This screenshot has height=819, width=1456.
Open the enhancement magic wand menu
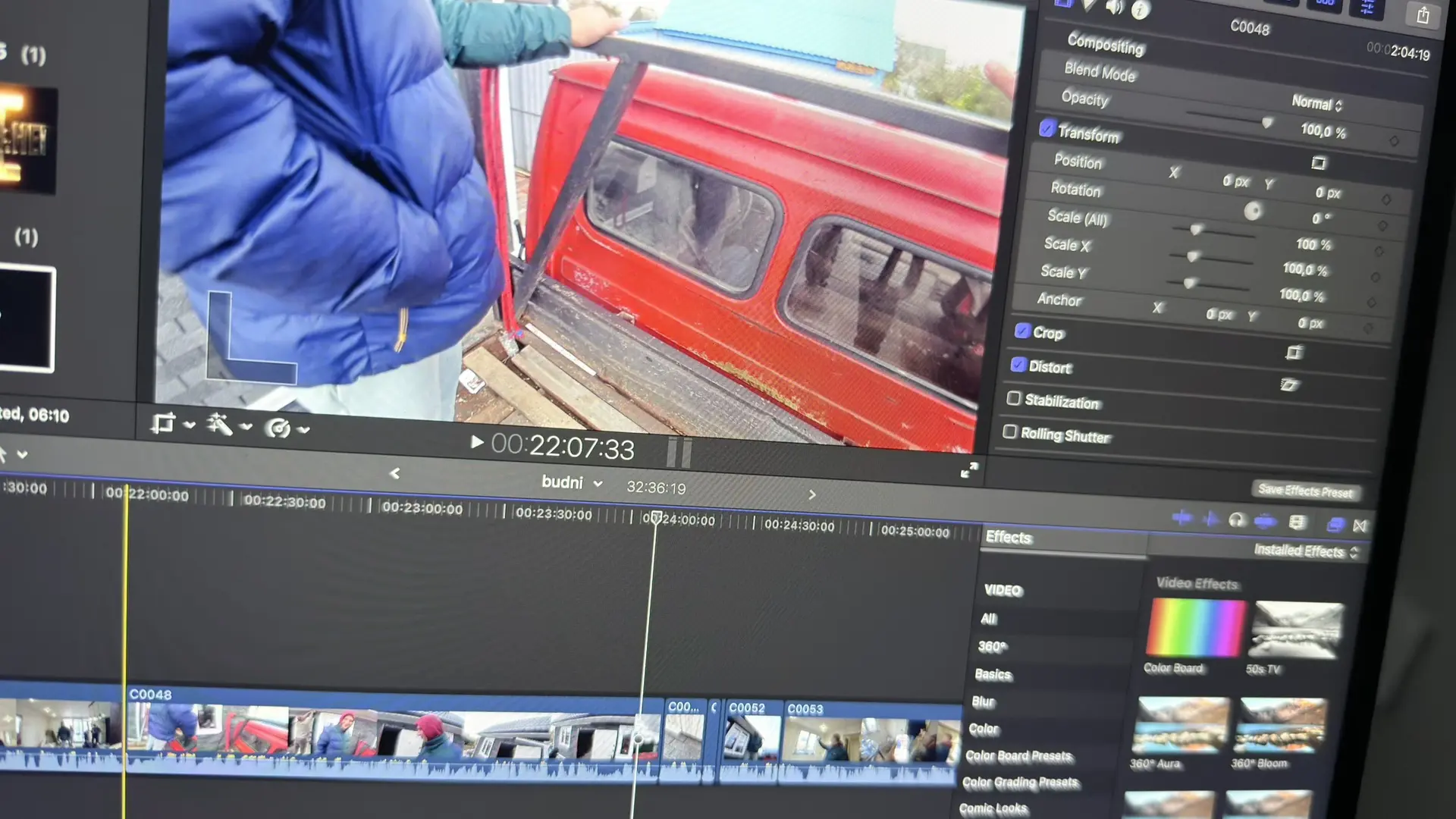coord(220,425)
